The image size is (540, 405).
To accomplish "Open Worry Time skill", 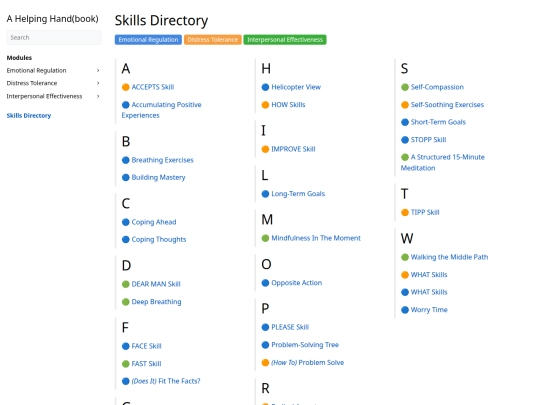I will click(x=429, y=310).
